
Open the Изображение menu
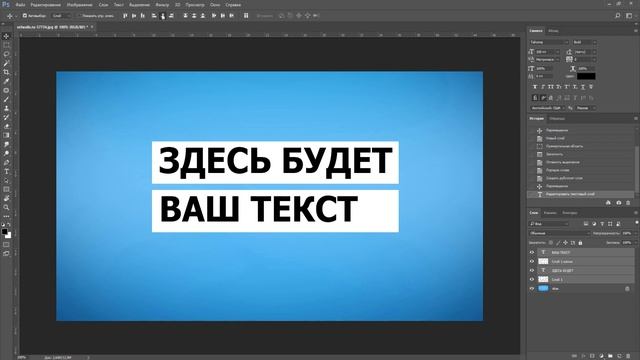click(80, 5)
